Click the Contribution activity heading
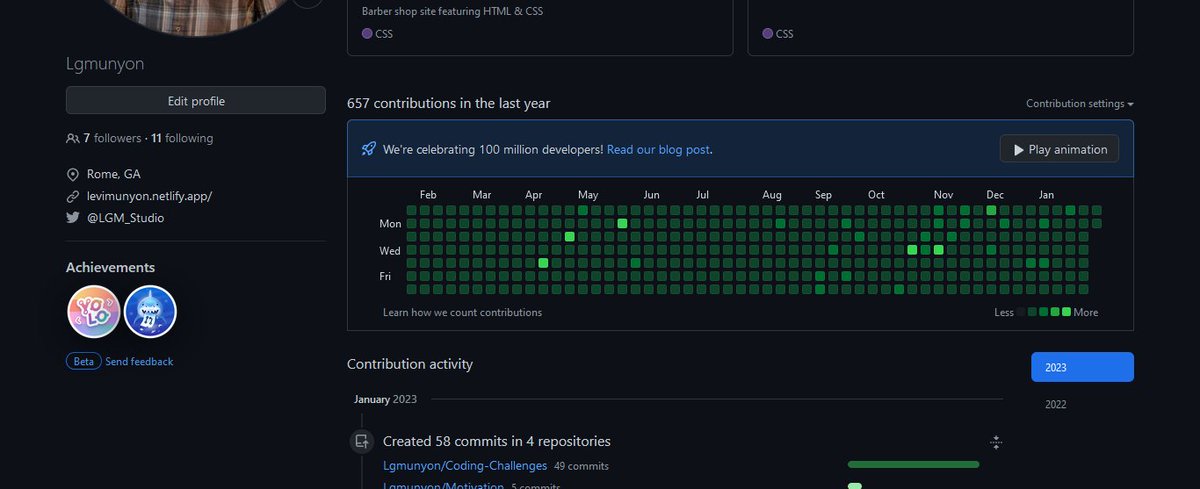Screen dimensions: 1200x489 coord(410,364)
